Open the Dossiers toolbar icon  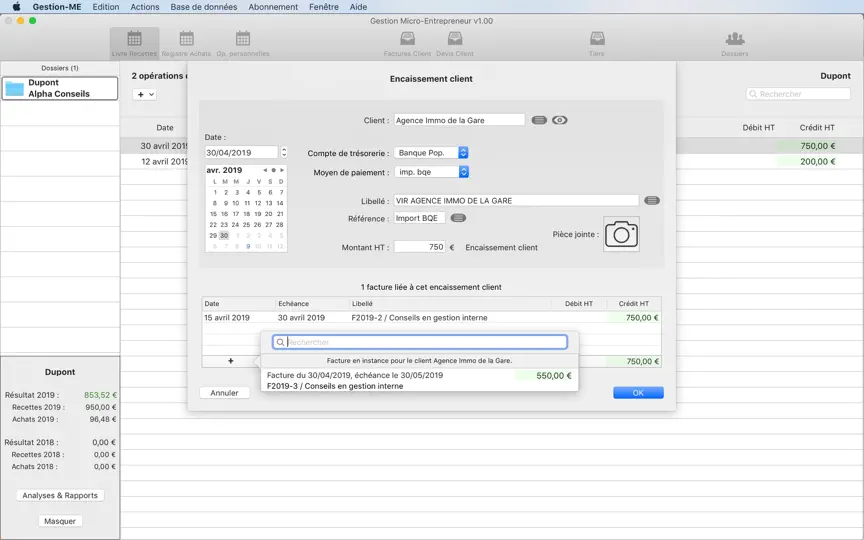pos(735,44)
